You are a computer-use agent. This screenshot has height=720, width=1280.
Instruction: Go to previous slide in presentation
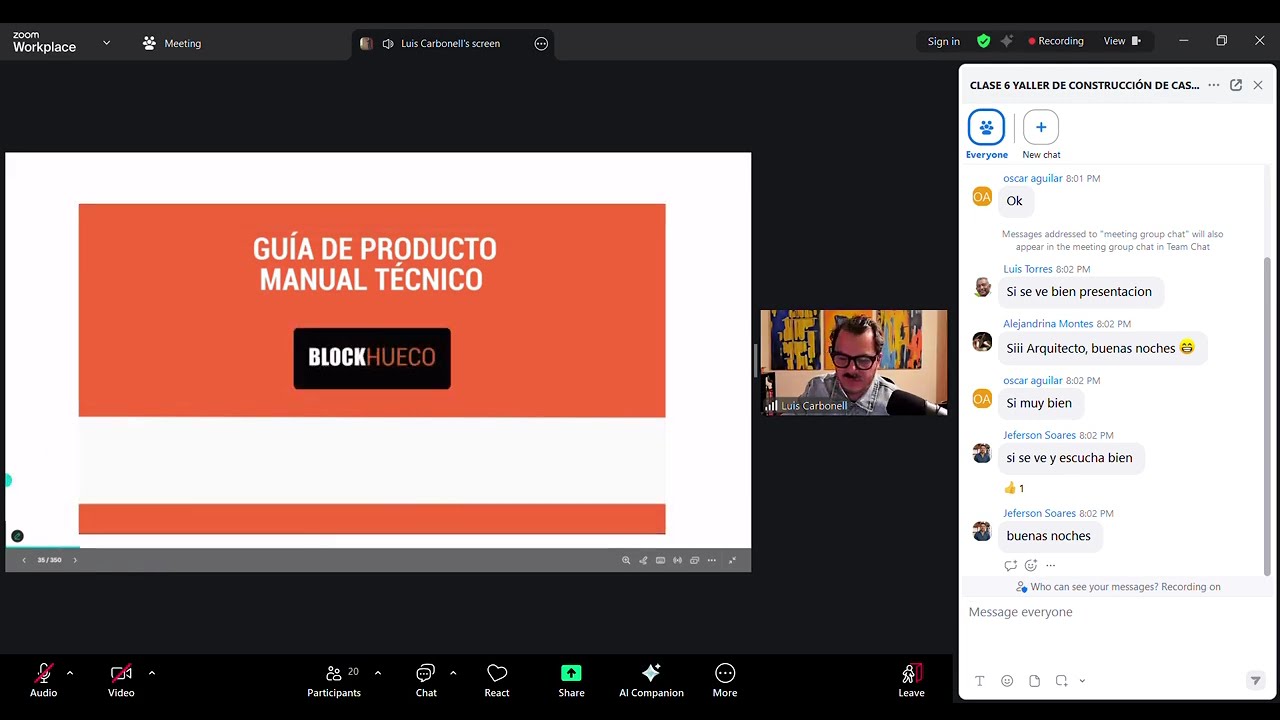coord(24,560)
